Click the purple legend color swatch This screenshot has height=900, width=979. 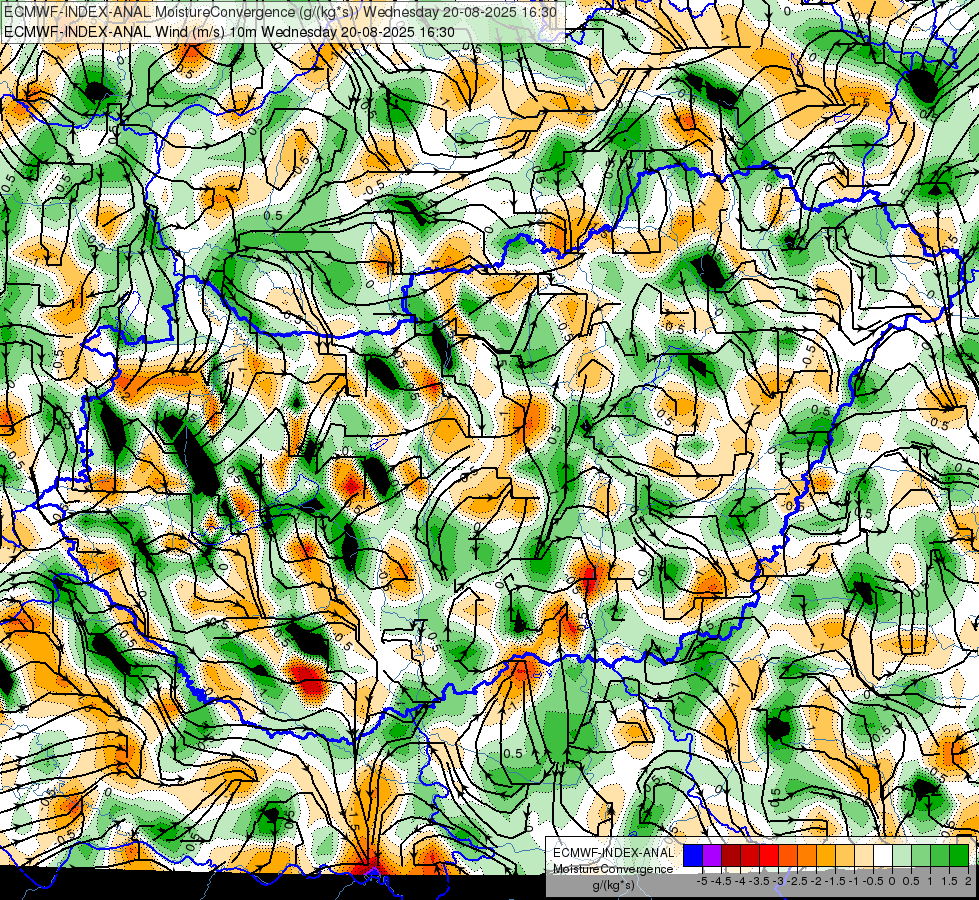pyautogui.click(x=712, y=856)
